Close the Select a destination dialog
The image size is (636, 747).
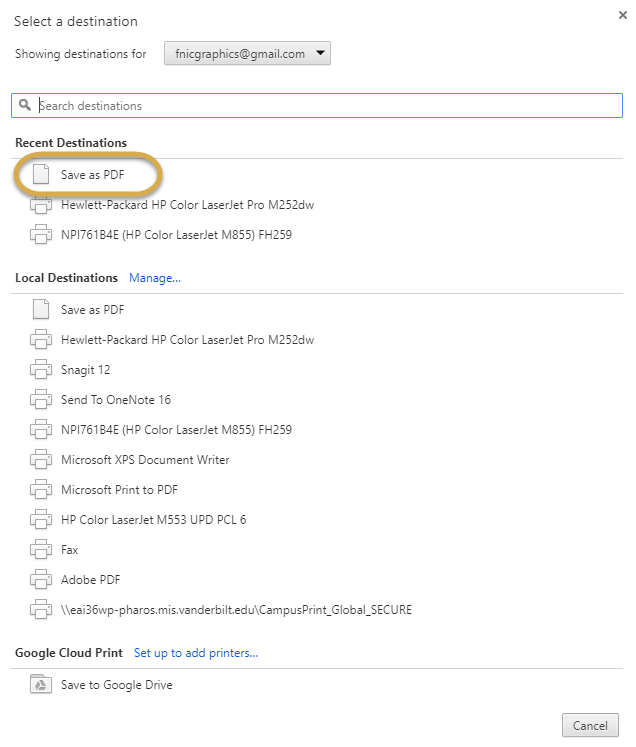(623, 15)
